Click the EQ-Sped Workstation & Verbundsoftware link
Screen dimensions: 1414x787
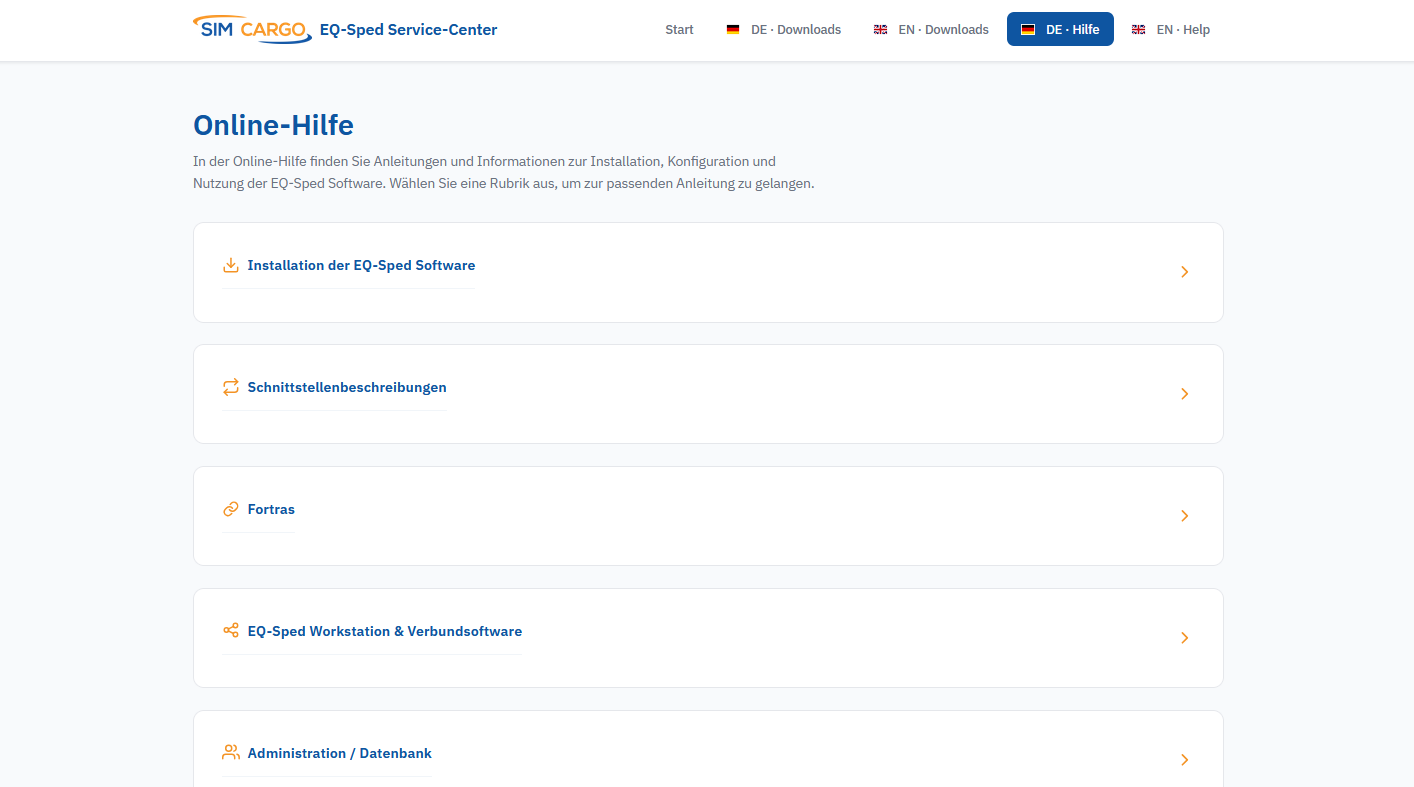click(384, 631)
